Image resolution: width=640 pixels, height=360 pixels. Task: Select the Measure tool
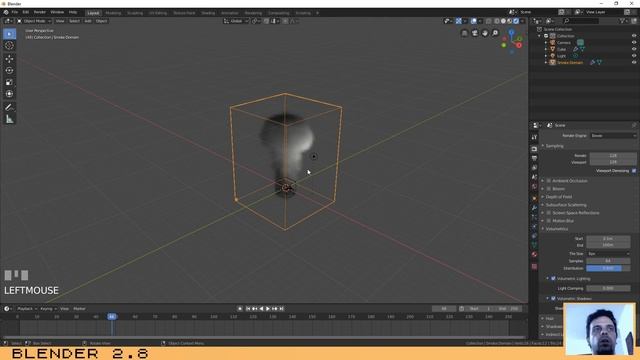[9, 119]
